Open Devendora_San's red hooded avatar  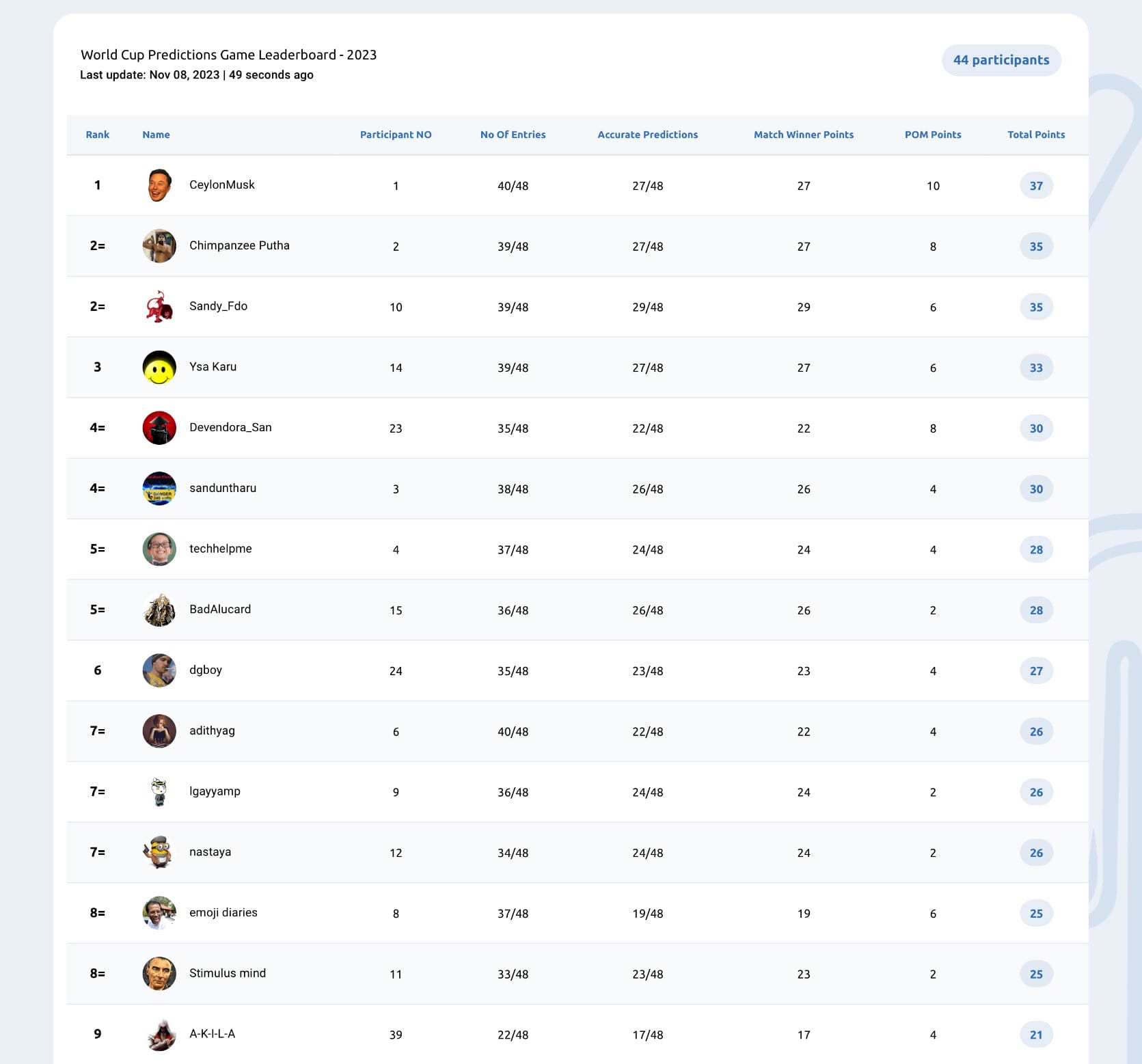tap(159, 428)
